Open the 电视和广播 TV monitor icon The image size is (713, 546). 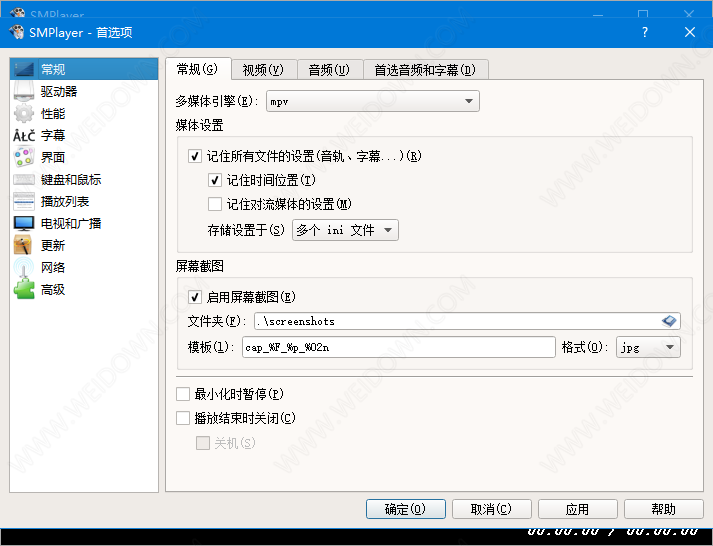[x=24, y=223]
